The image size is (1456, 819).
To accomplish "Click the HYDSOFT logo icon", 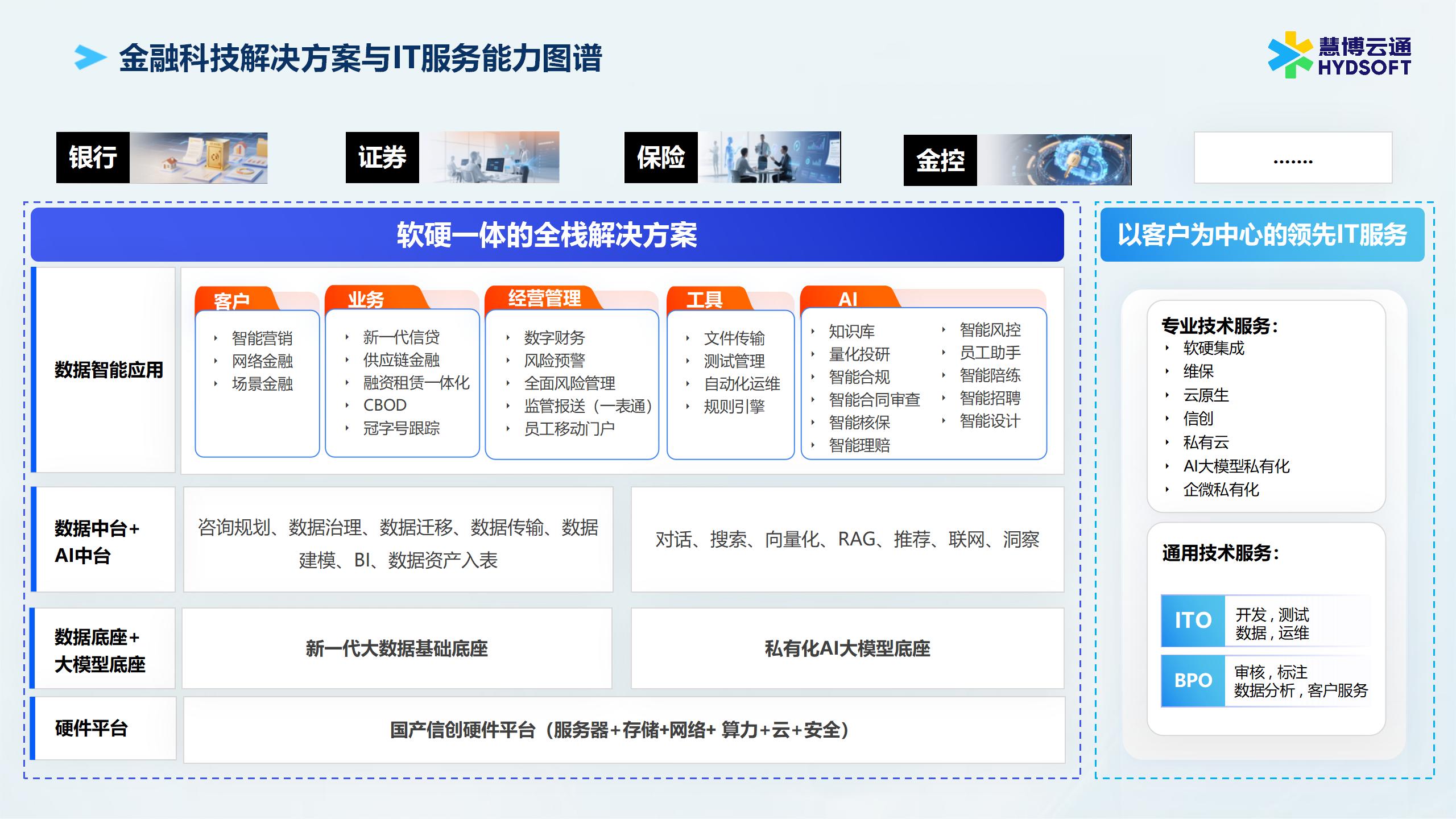I will pyautogui.click(x=1290, y=55).
